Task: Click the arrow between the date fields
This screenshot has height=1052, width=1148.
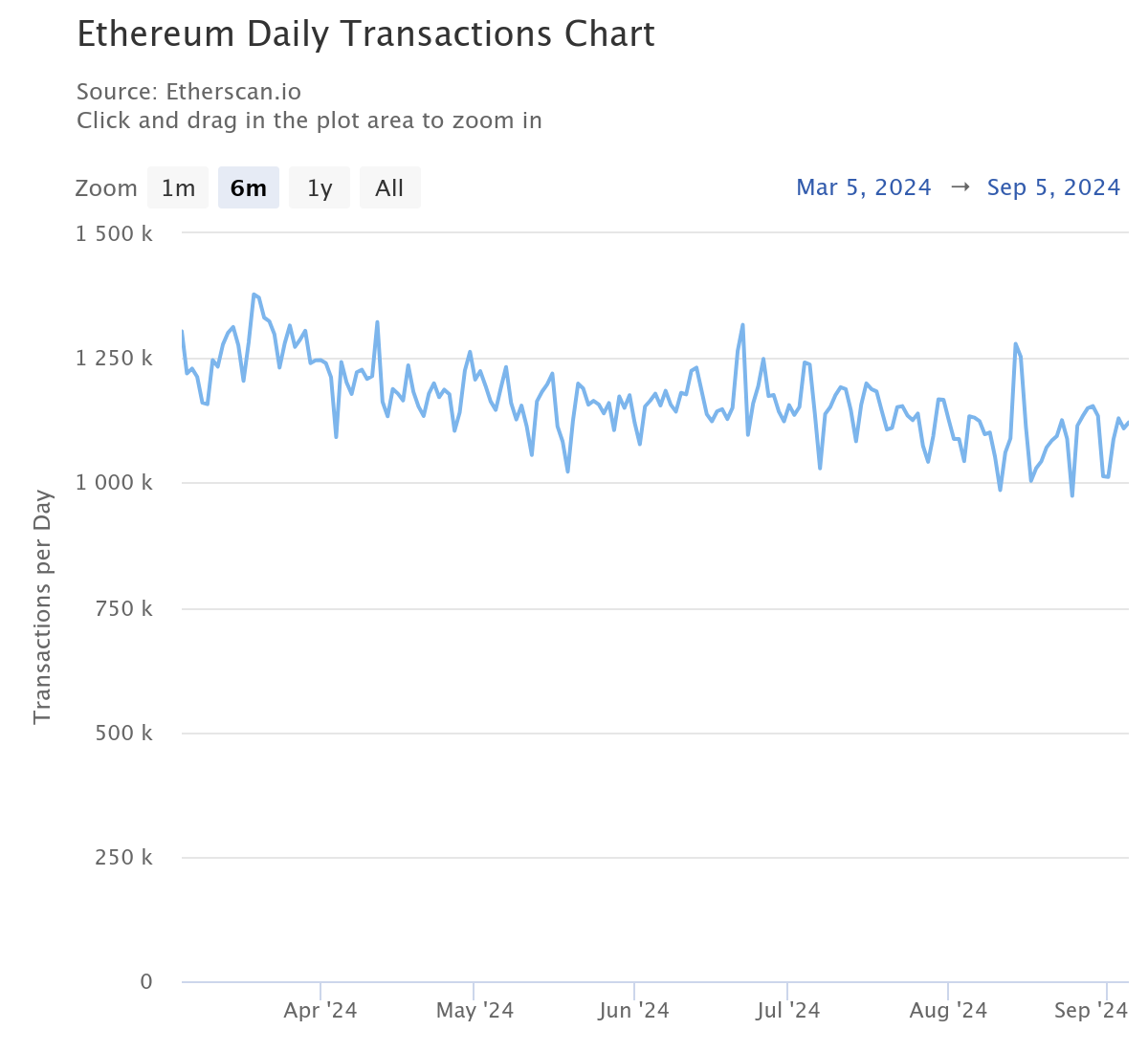Action: point(960,186)
